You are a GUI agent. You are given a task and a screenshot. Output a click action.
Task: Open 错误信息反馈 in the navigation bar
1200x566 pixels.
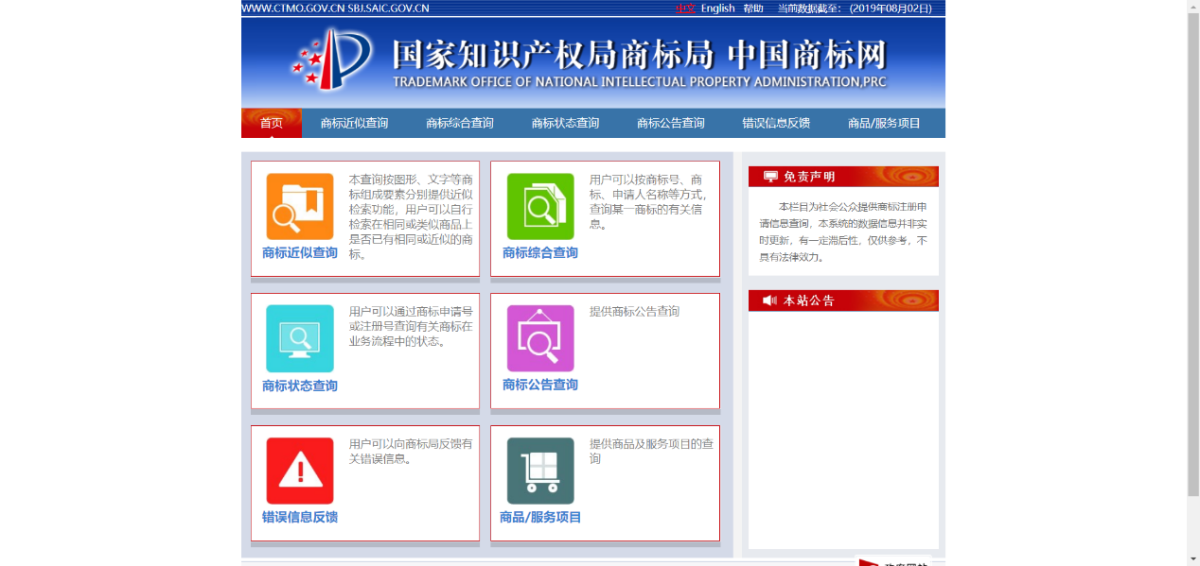point(776,123)
